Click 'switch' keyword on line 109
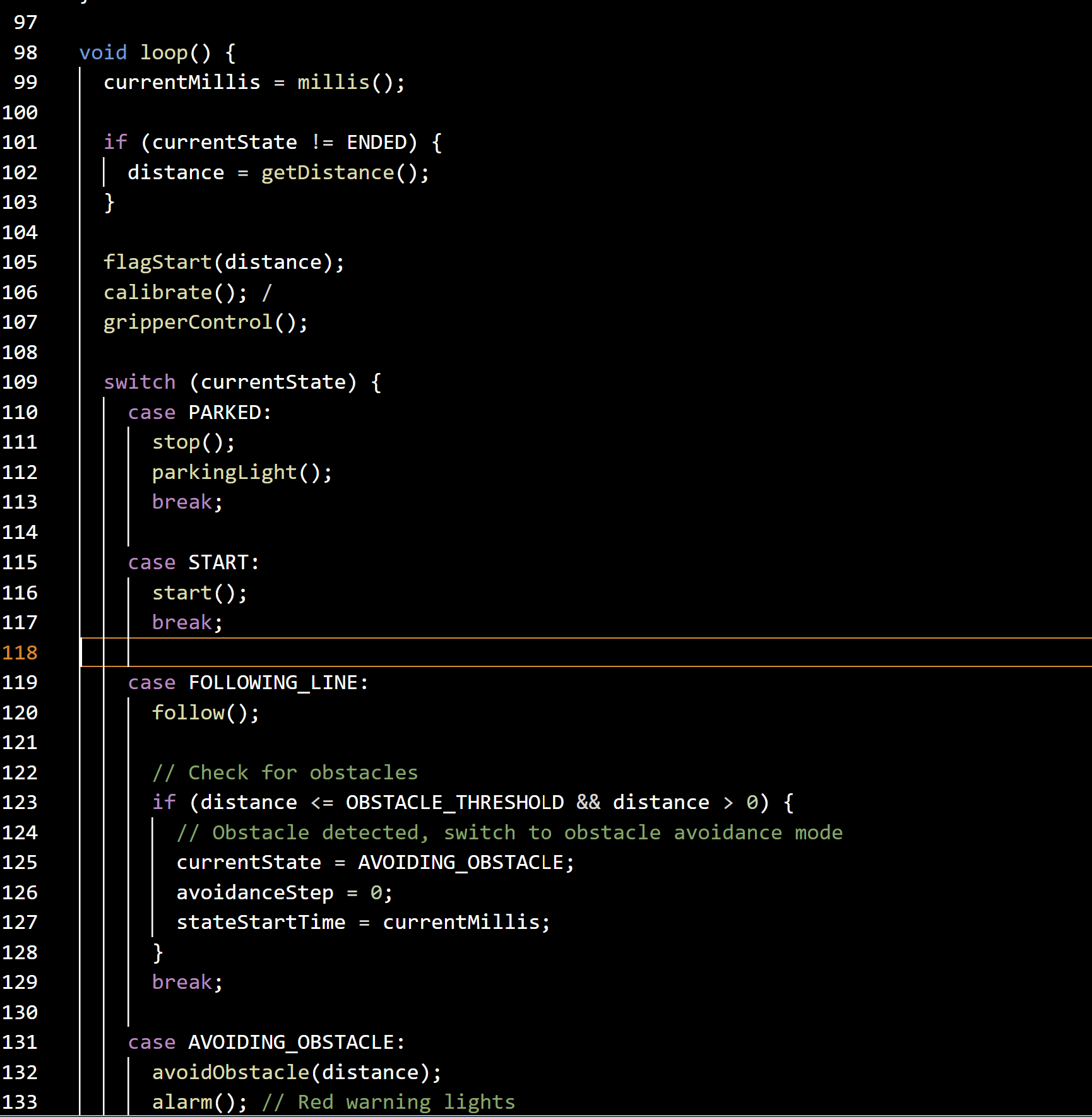 tap(139, 382)
